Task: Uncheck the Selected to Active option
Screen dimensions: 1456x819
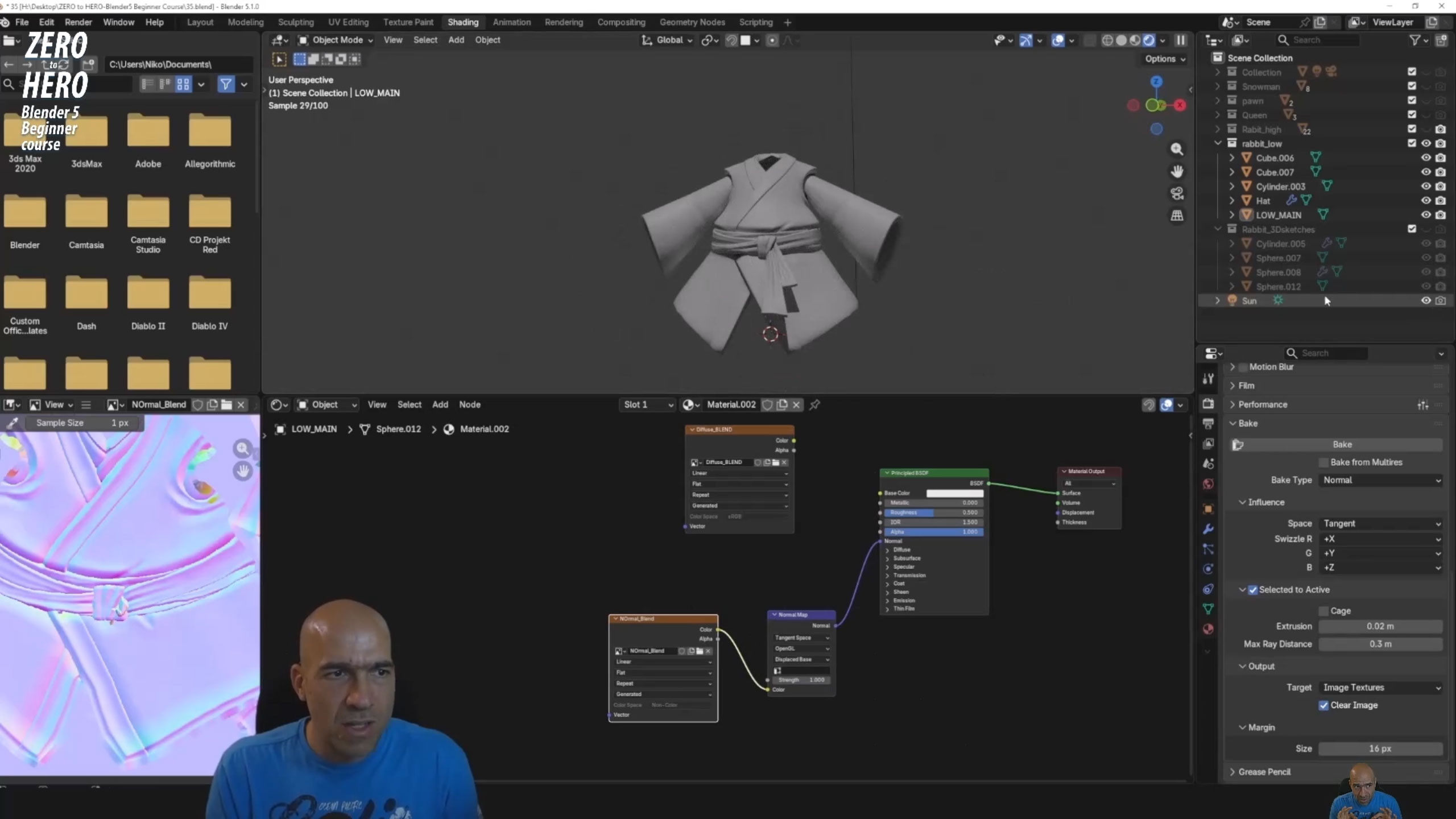Action: click(x=1252, y=590)
